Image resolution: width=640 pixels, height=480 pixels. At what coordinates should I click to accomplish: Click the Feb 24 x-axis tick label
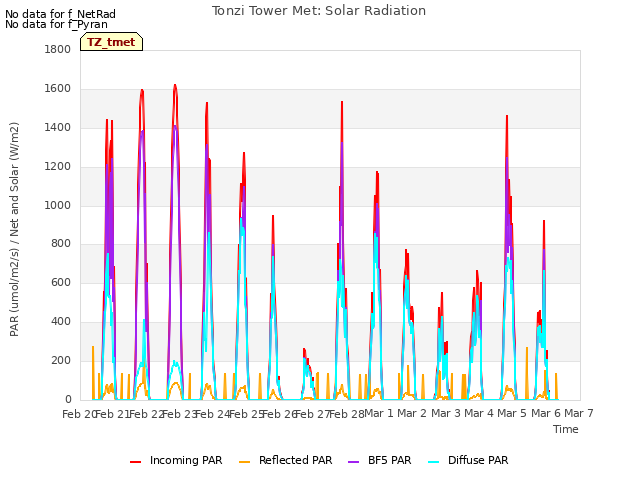(x=213, y=414)
